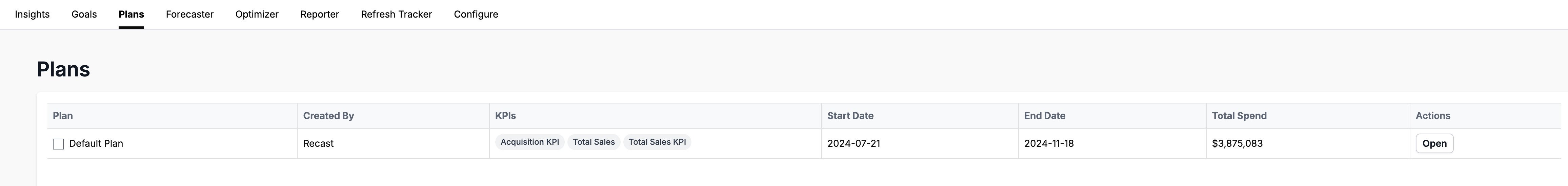This screenshot has width=1568, height=186.
Task: Switch to the Goals tab
Action: pos(84,14)
